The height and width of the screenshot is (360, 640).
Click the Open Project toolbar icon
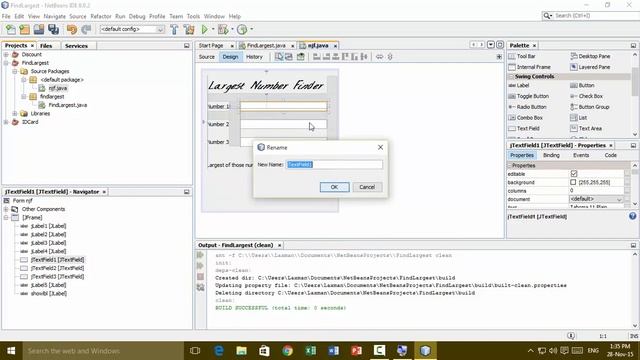39,29
